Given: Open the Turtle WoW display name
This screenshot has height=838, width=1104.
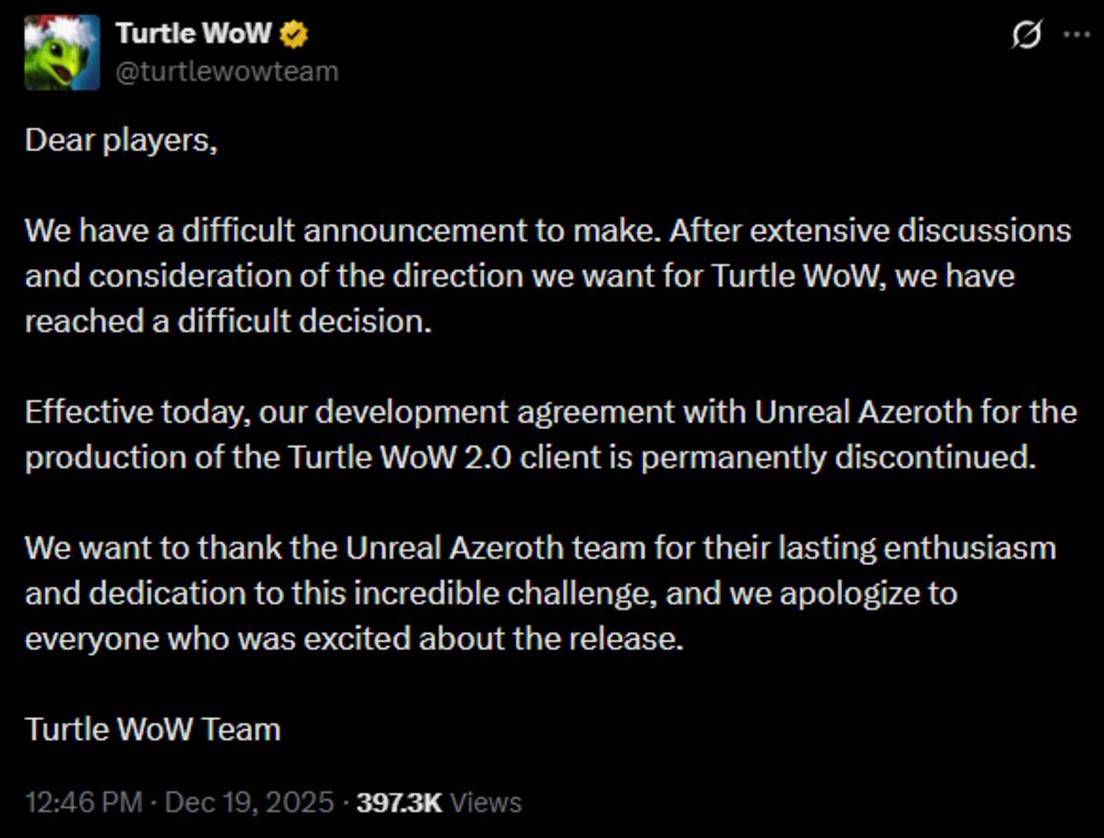Looking at the screenshot, I should (x=193, y=33).
